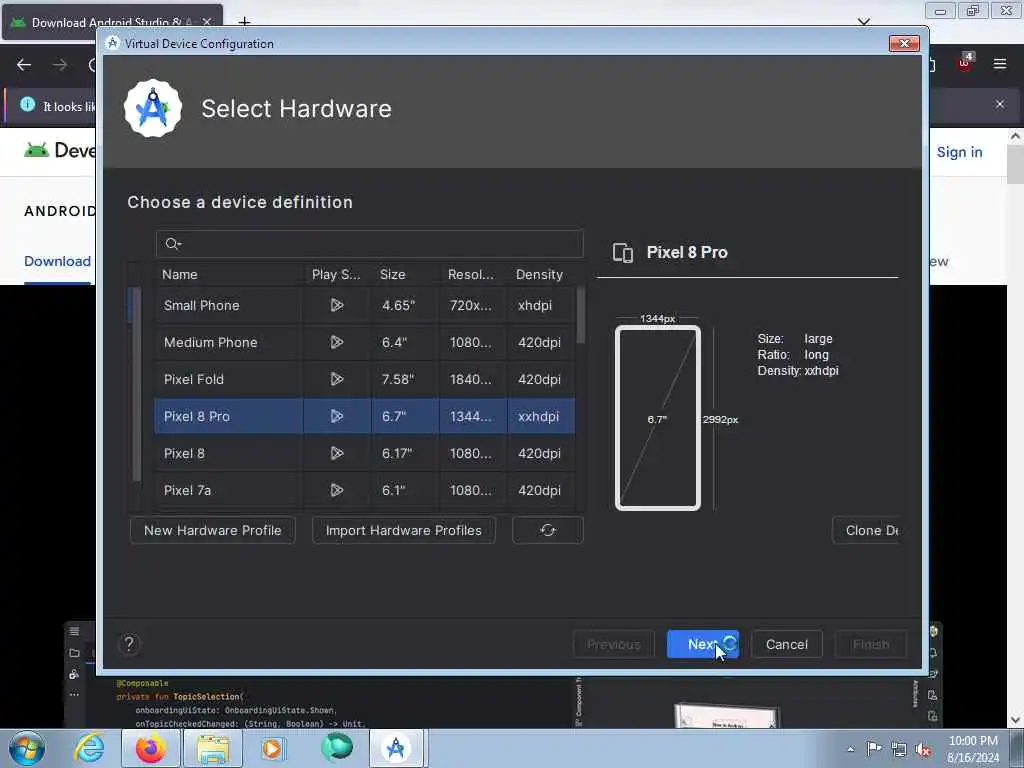Viewport: 1024px width, 768px height.
Task: Show hidden system tray icons
Action: click(x=850, y=749)
